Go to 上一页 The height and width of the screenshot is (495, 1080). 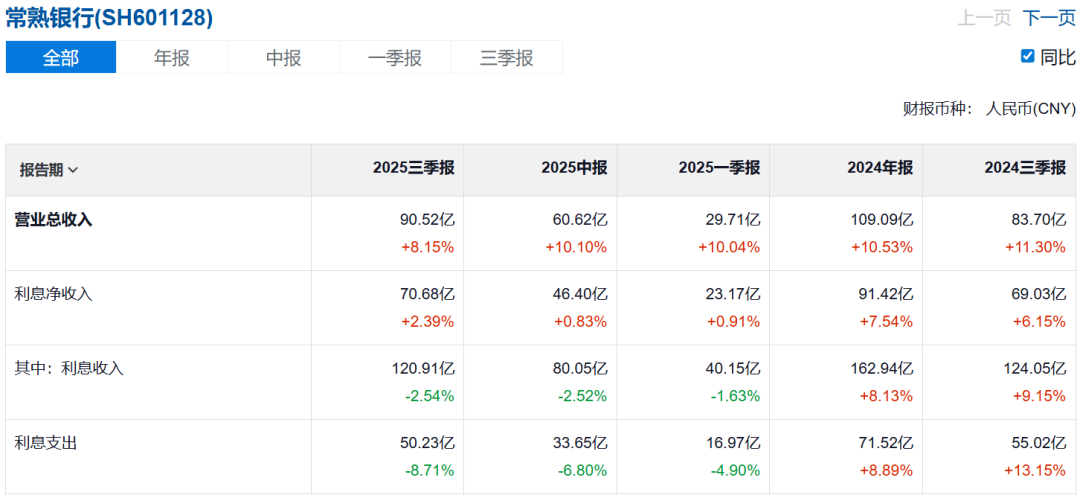[985, 18]
